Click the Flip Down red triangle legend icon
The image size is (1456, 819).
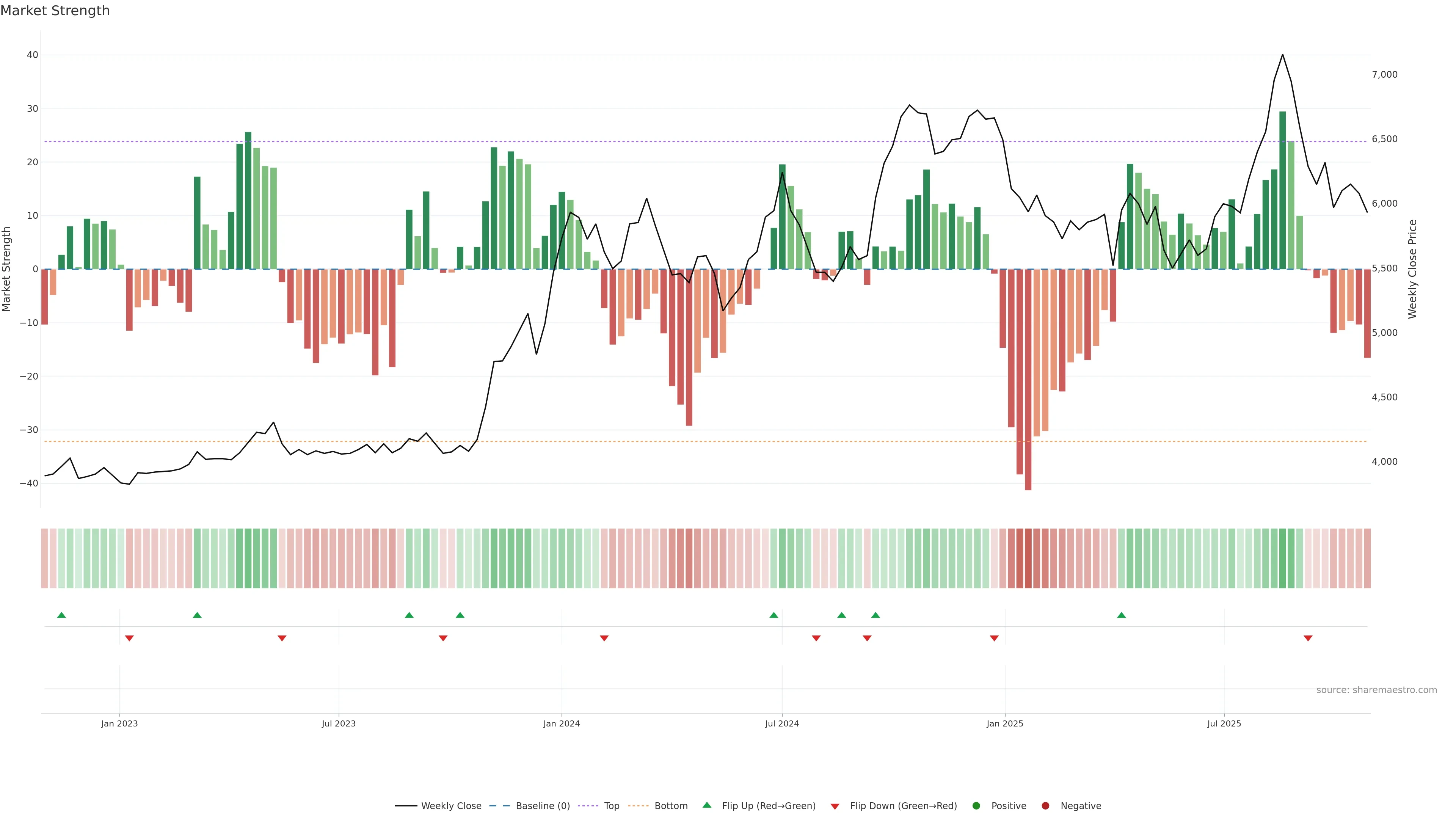(835, 806)
